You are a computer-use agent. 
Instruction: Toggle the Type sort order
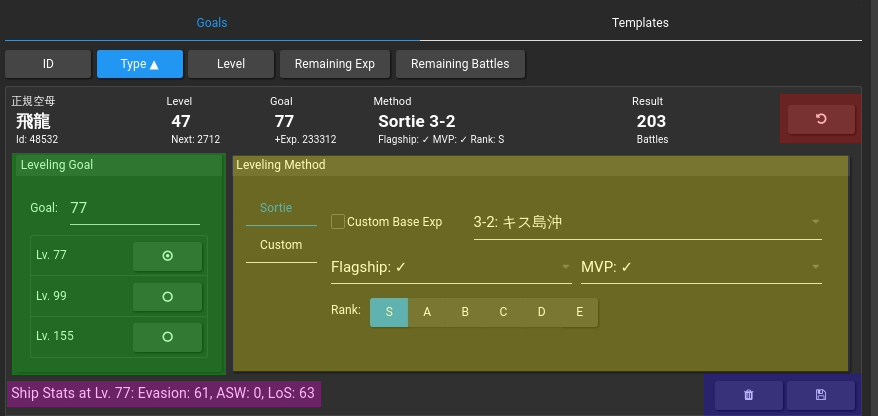[x=140, y=64]
